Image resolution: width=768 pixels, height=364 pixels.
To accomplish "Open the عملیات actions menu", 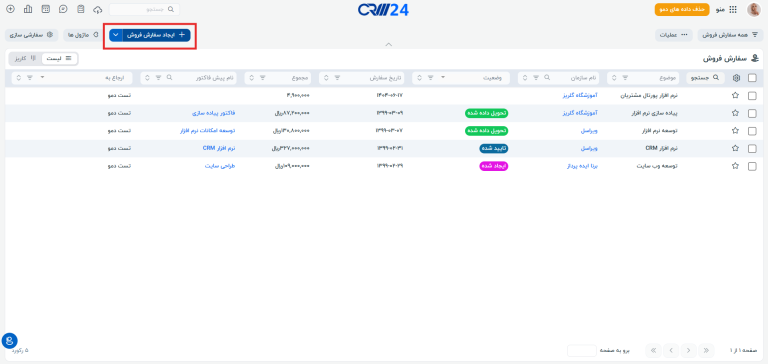I will (x=674, y=35).
